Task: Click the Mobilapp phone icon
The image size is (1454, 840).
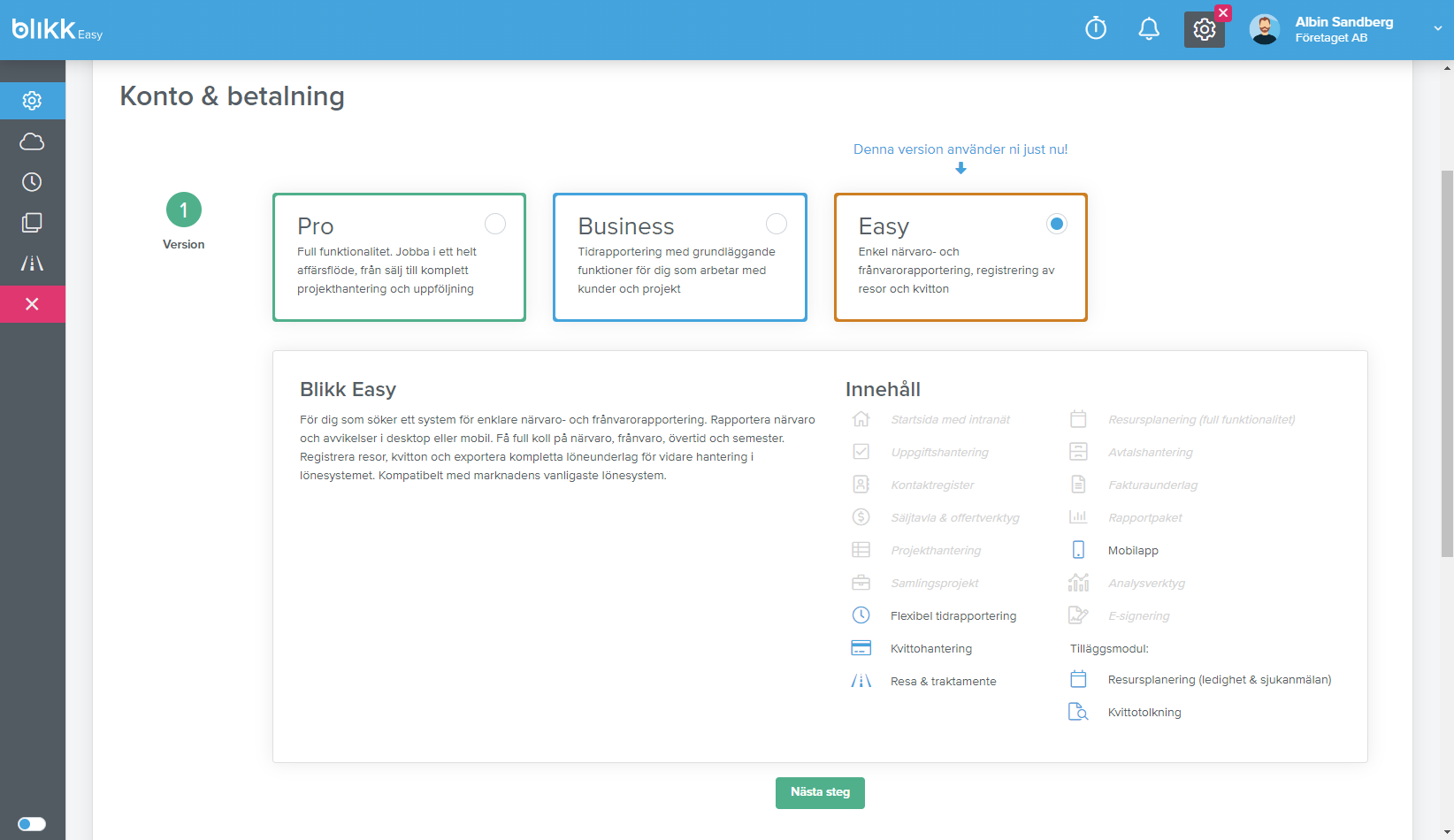Action: click(1078, 550)
